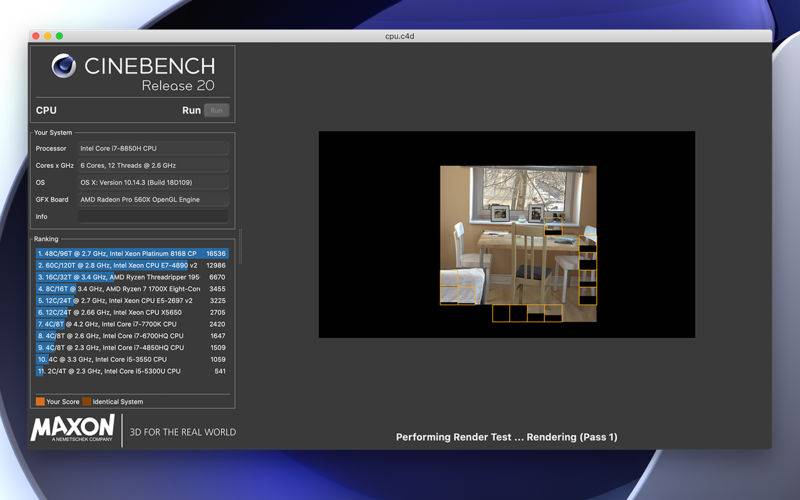This screenshot has height=500, width=800.
Task: Click the Identical System legend swatch
Action: click(87, 402)
